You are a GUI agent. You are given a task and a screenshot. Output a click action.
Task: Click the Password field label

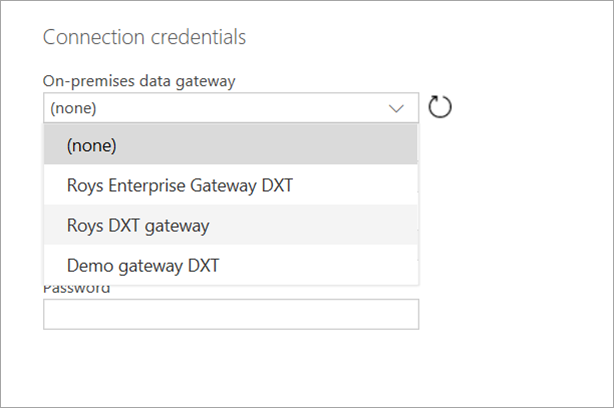point(76,290)
